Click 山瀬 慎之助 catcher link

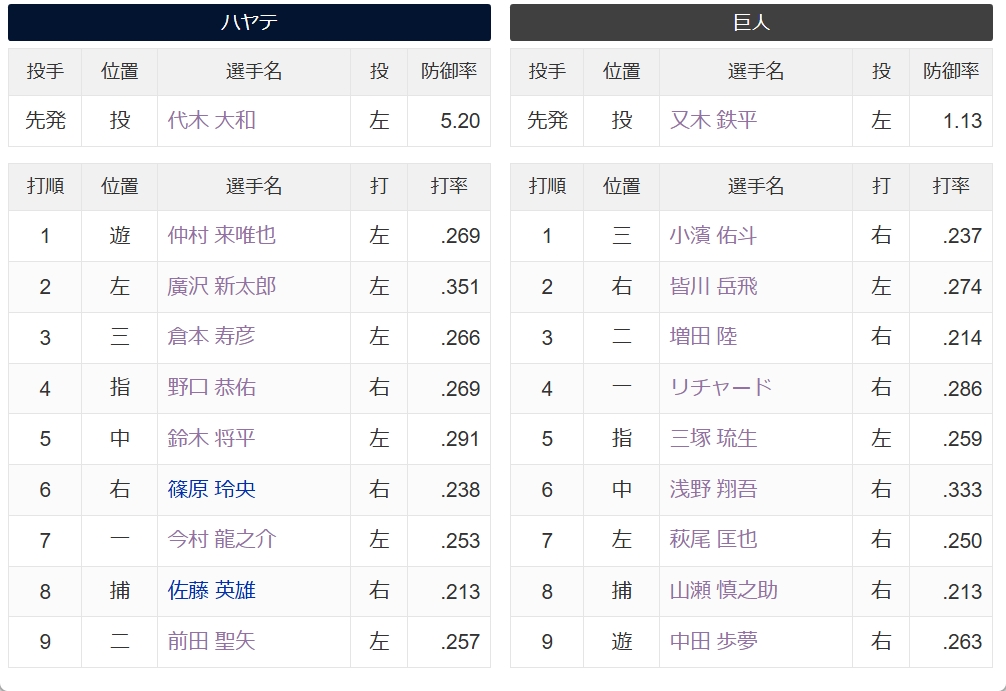pyautogui.click(x=724, y=590)
